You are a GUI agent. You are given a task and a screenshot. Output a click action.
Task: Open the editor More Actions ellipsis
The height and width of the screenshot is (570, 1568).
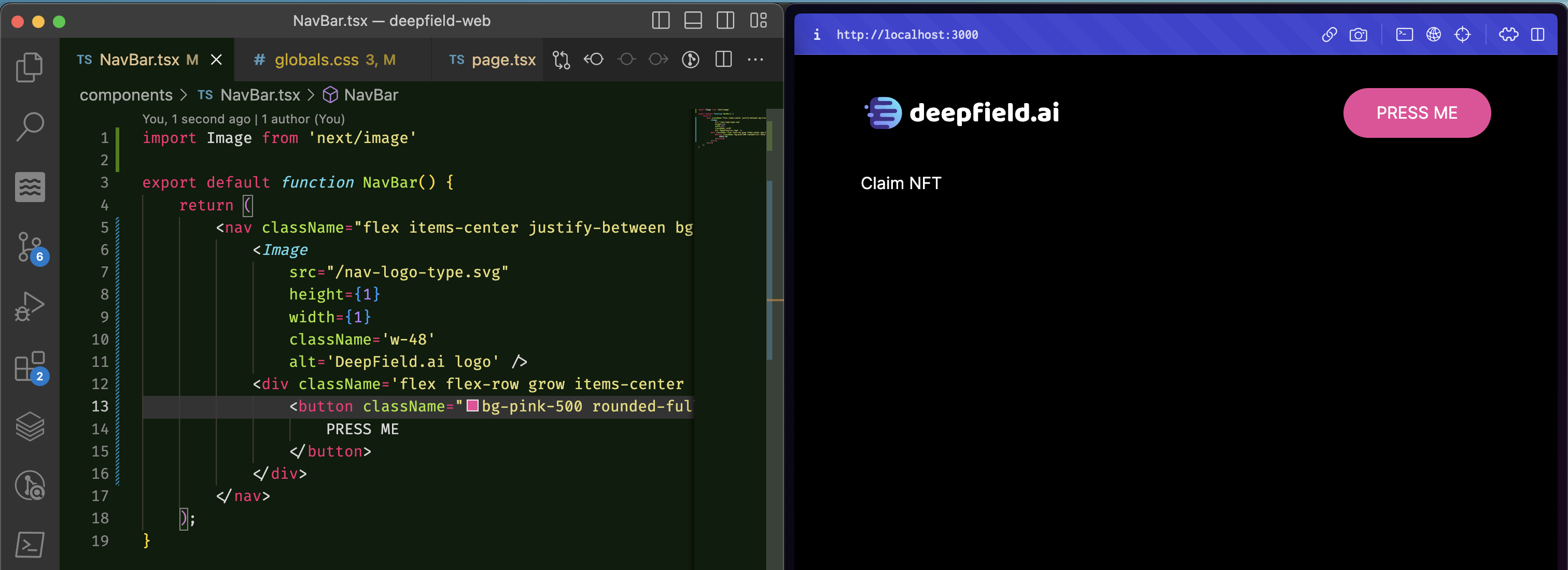[x=755, y=60]
